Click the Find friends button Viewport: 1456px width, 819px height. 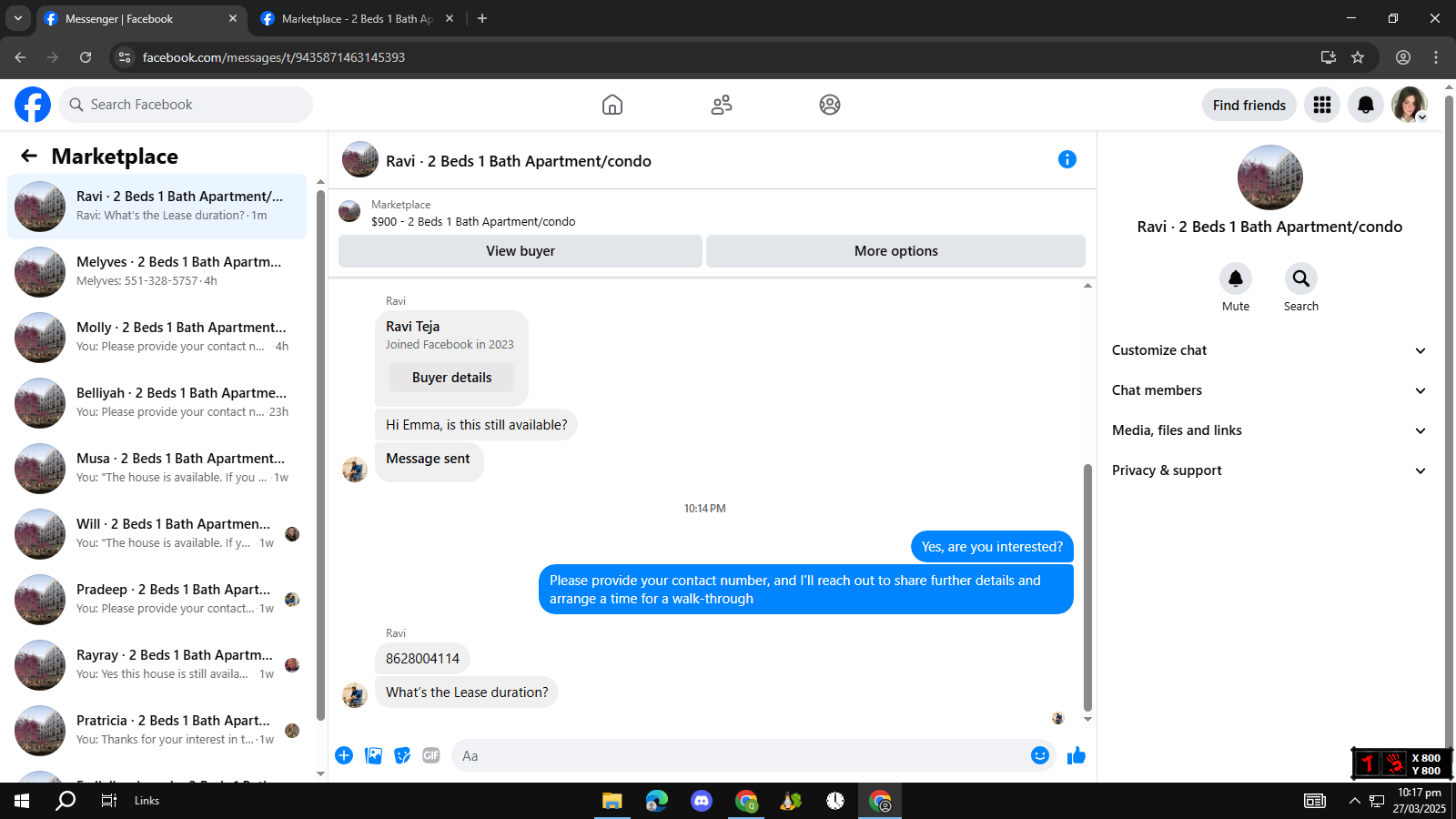click(x=1249, y=105)
